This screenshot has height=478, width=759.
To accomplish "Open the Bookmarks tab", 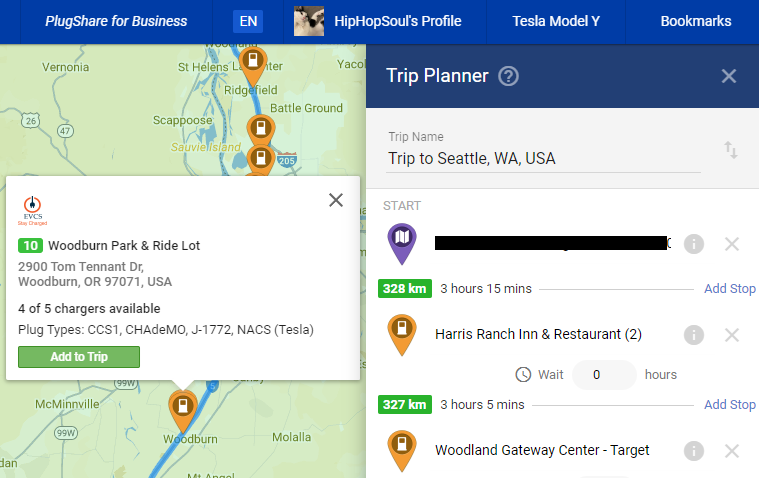I will 696,21.
